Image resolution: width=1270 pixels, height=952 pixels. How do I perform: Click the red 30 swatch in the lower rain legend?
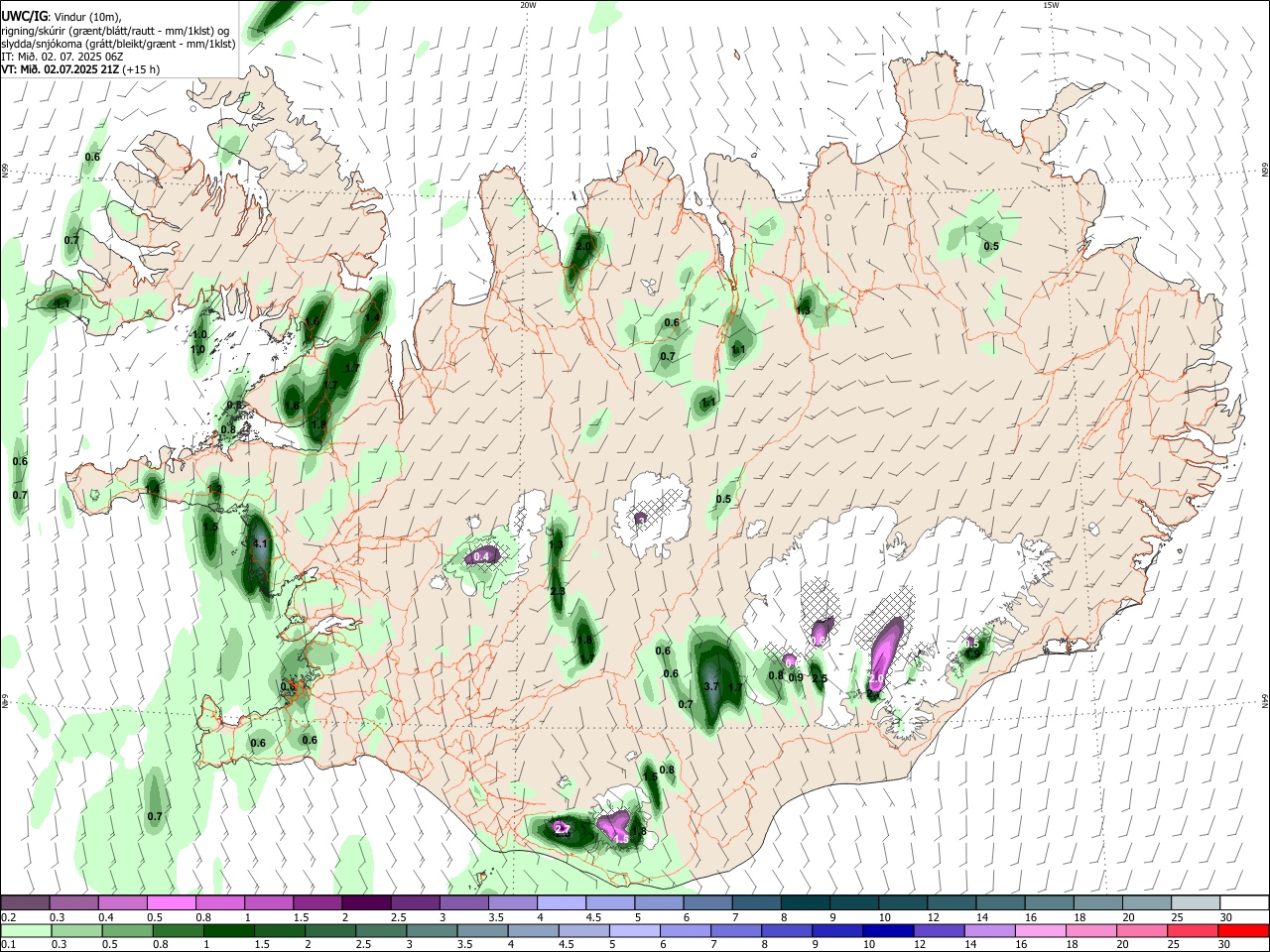click(x=1244, y=930)
